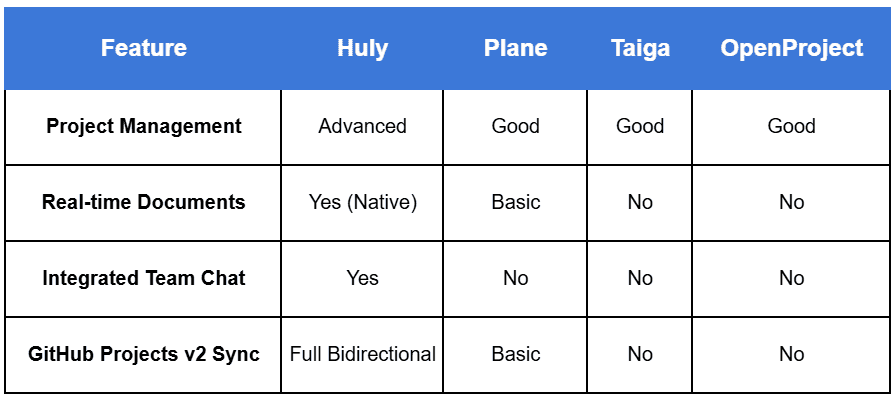
Task: Select the Project Management row label
Action: 143,126
